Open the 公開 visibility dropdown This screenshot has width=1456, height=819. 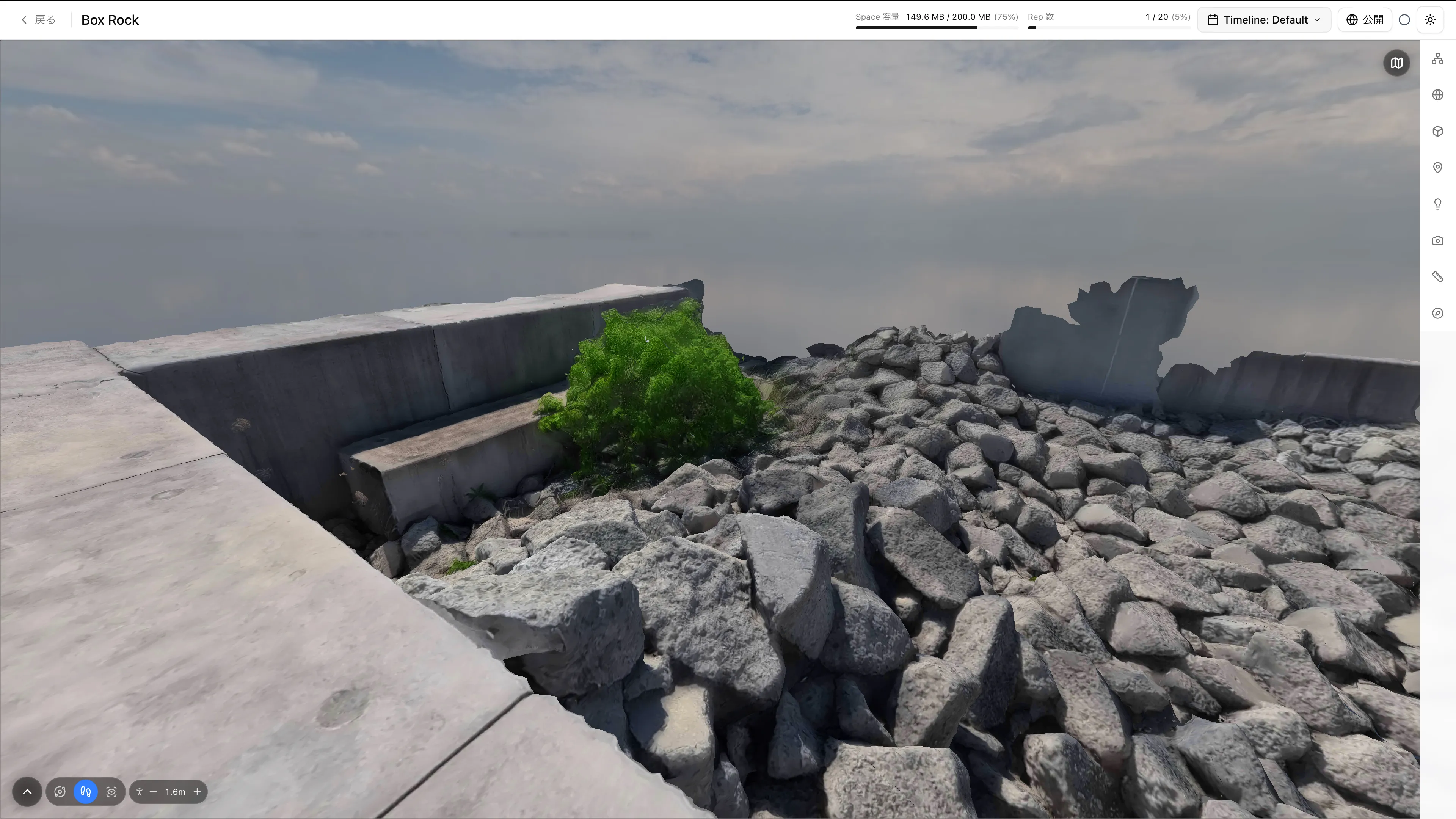coord(1365,20)
